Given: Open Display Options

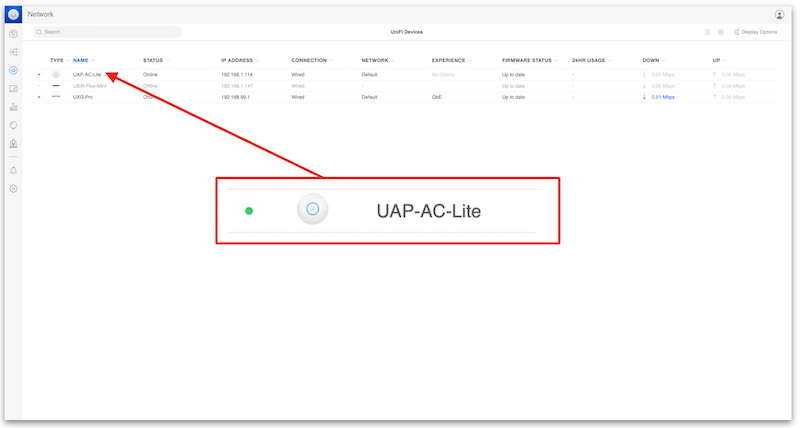Looking at the screenshot, I should pos(755,32).
